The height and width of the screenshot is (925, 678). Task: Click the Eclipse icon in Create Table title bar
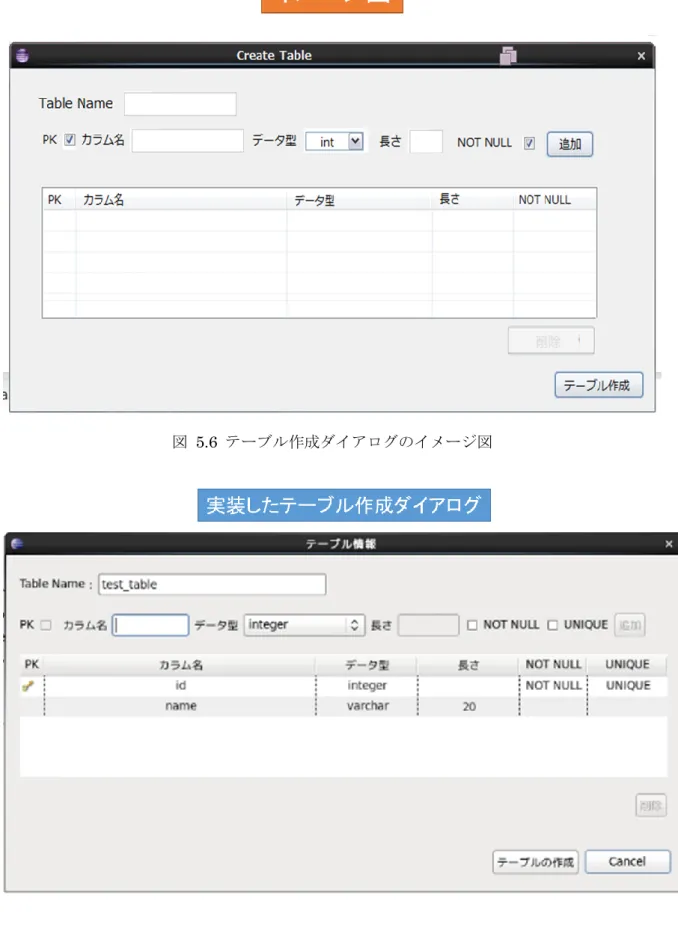[22, 55]
